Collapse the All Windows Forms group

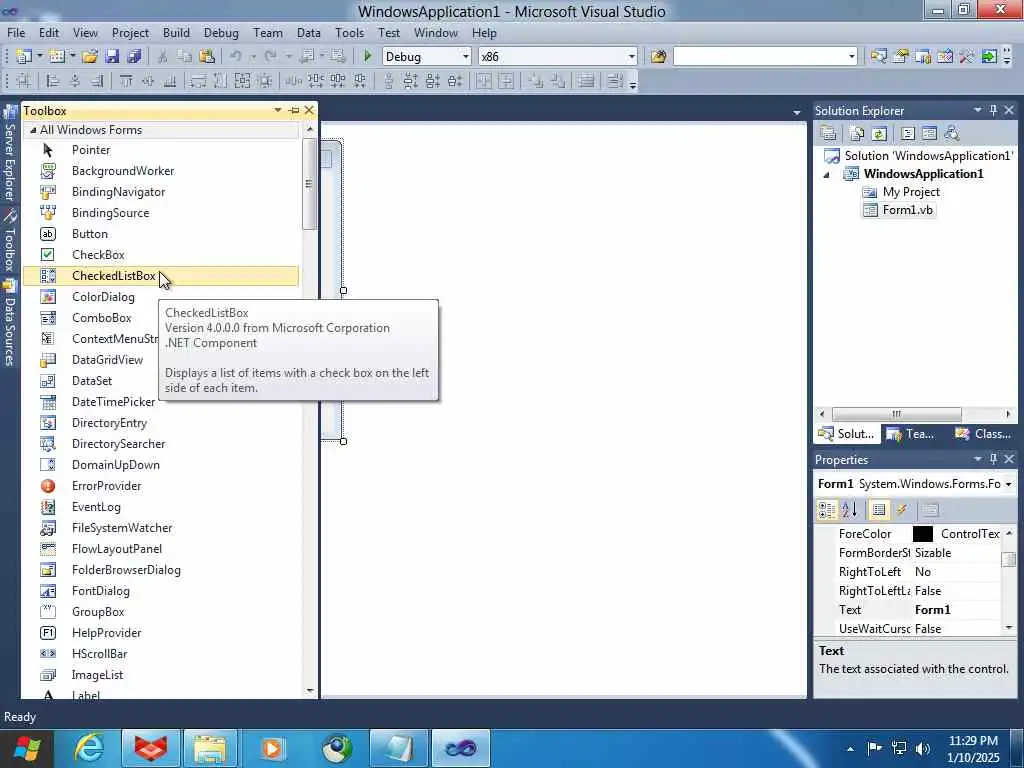pos(33,130)
